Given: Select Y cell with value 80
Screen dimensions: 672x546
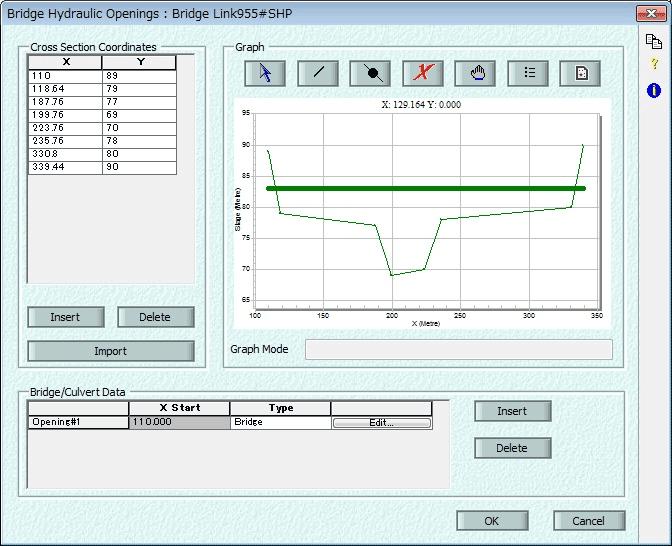Looking at the screenshot, I should tap(139, 154).
